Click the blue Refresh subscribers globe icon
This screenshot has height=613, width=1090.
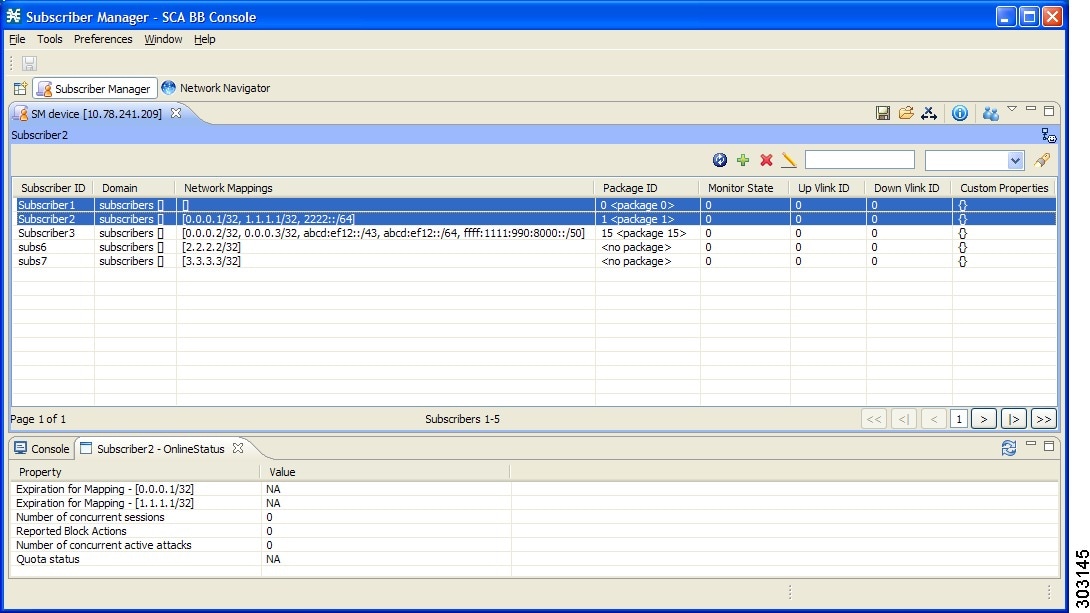pyautogui.click(x=719, y=160)
